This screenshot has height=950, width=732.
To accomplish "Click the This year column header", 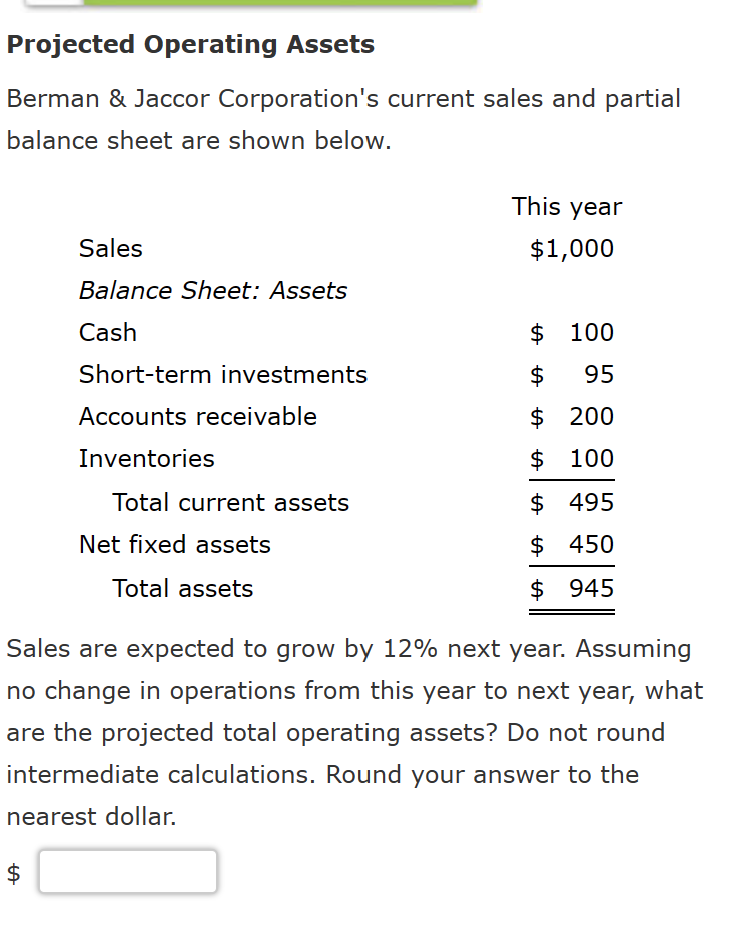I will click(x=566, y=206).
